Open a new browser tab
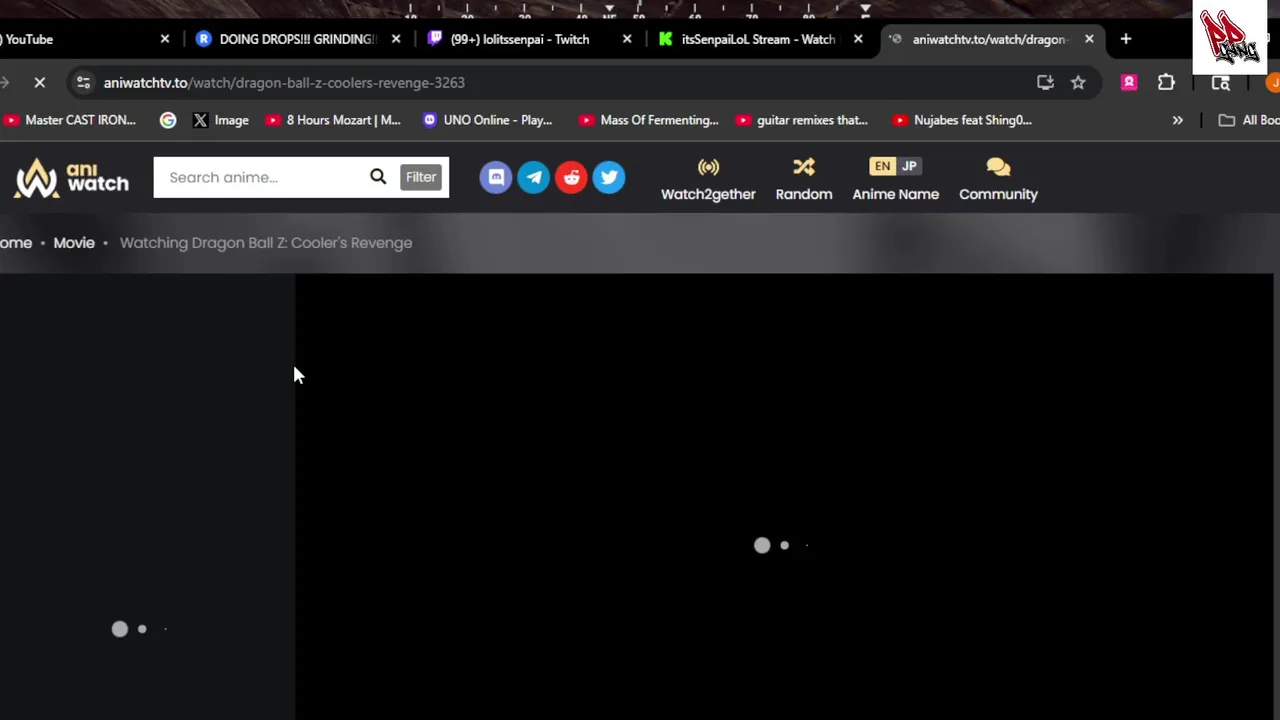This screenshot has height=720, width=1280. pyautogui.click(x=1126, y=39)
